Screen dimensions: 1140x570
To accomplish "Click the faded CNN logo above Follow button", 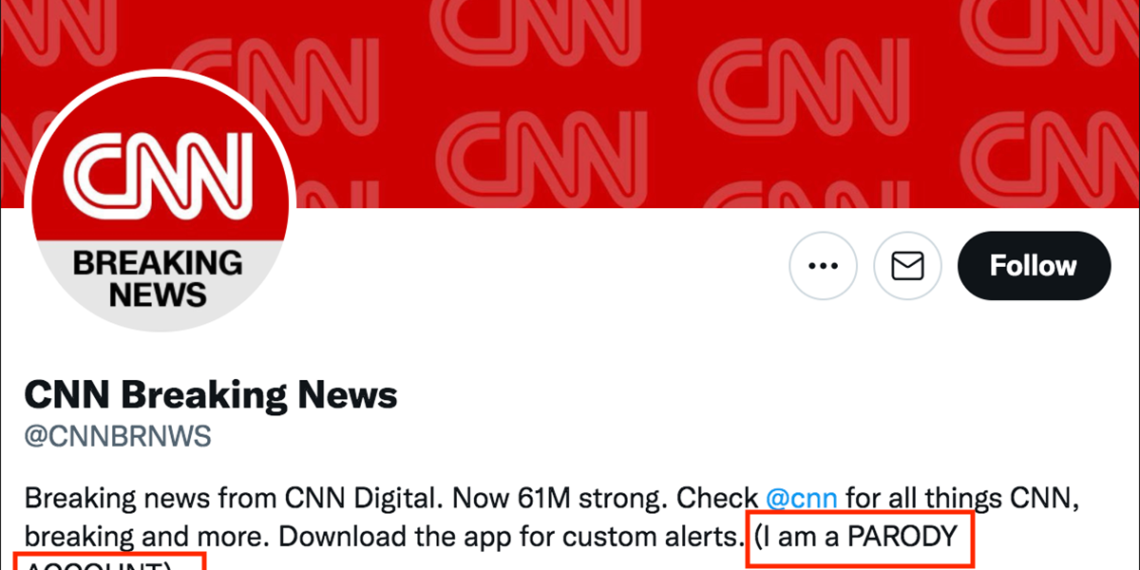I will 1051,159.
